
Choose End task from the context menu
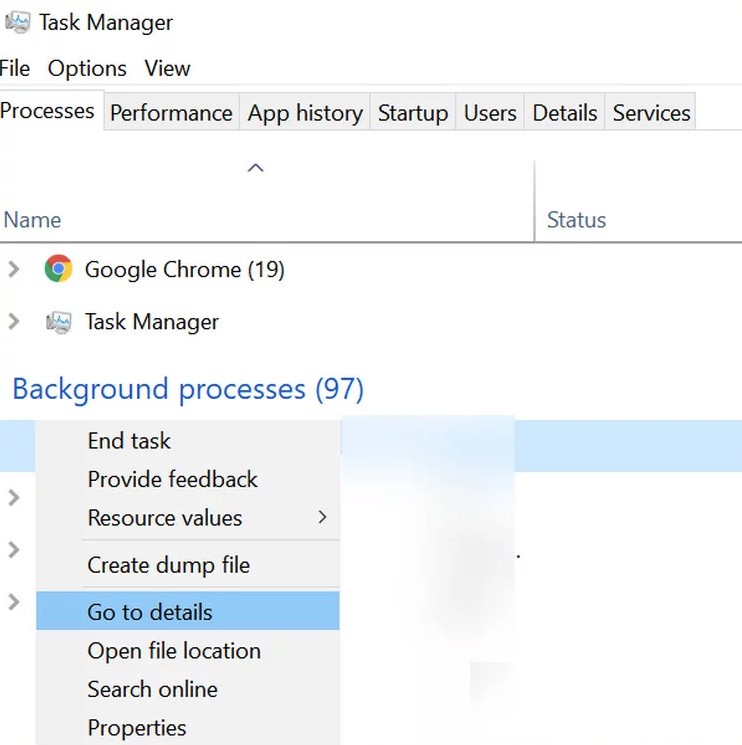click(x=129, y=440)
